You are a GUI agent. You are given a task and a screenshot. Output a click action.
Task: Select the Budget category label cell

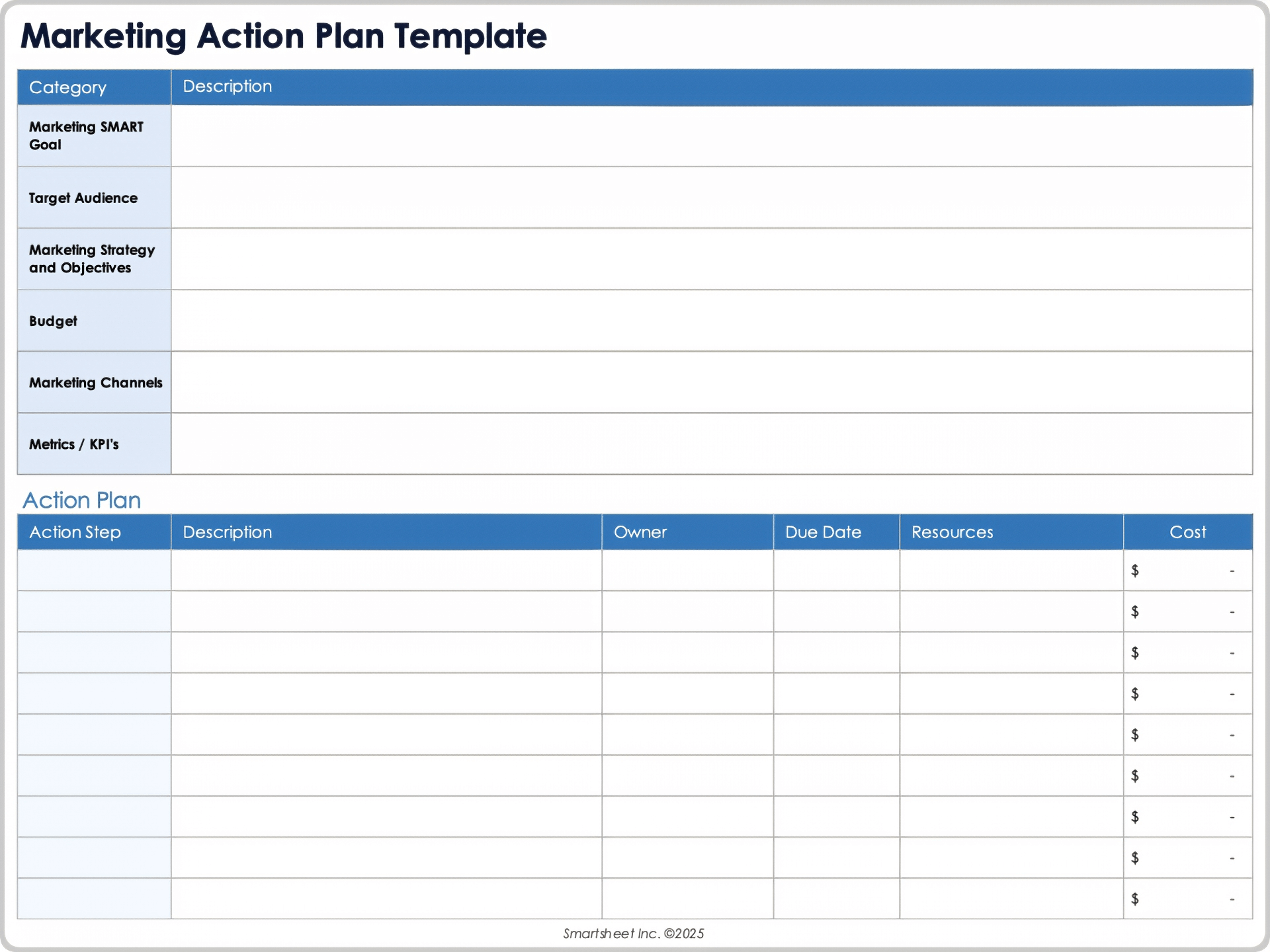94,321
